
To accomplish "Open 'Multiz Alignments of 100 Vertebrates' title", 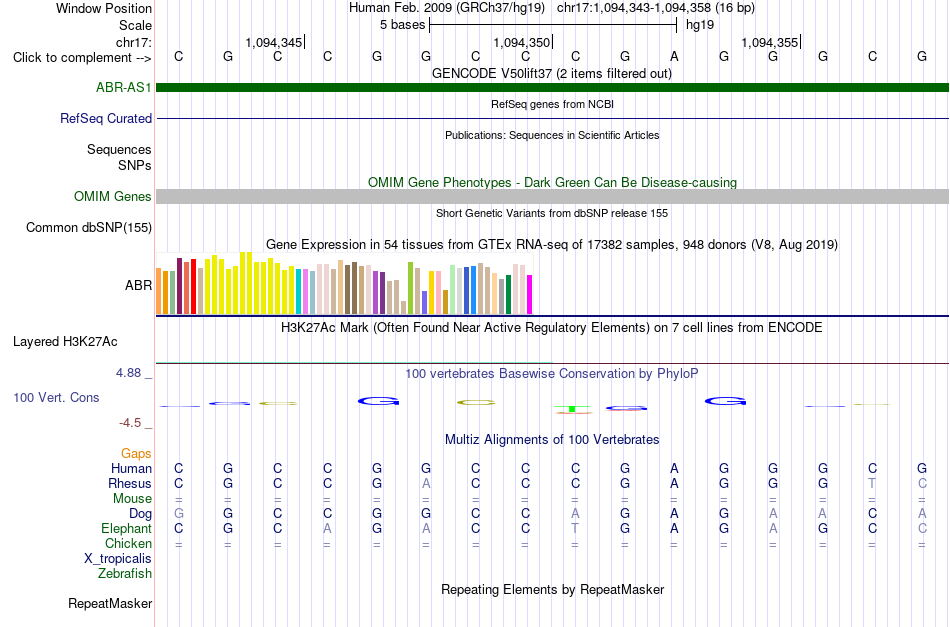I will tap(552, 440).
